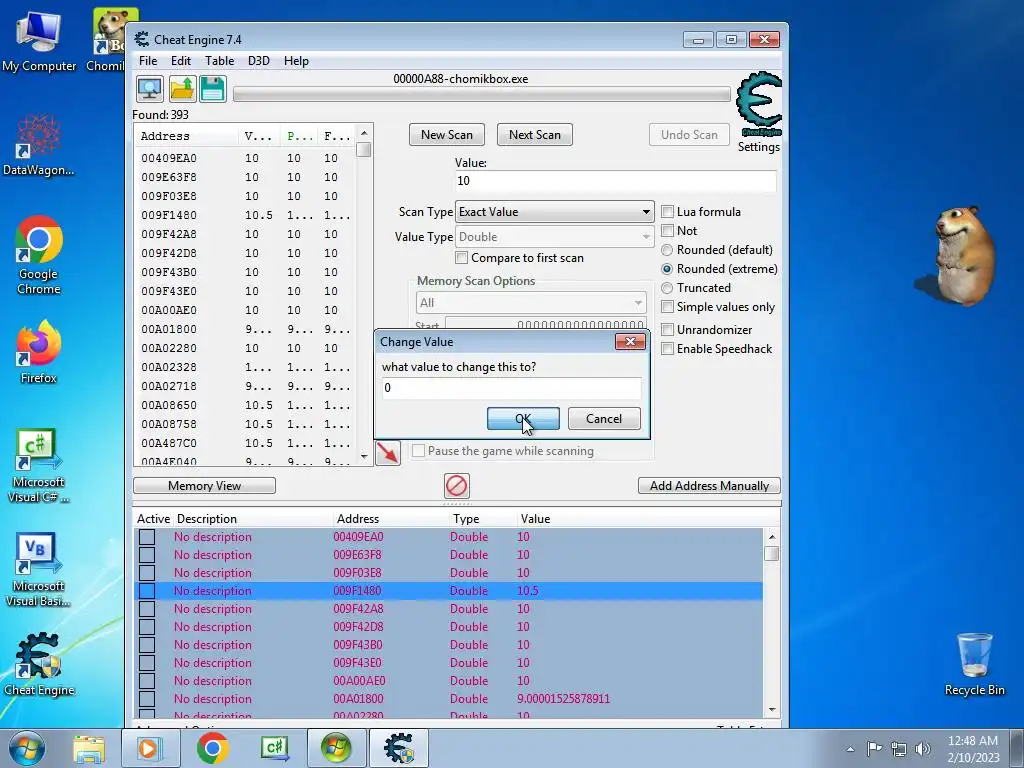The width and height of the screenshot is (1024, 768).
Task: Open a cheat table file (folder icon)
Action: 182,89
